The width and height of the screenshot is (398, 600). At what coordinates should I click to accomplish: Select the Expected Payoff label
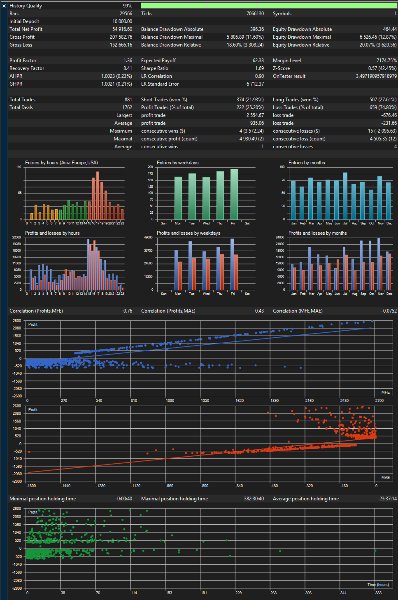(x=158, y=60)
